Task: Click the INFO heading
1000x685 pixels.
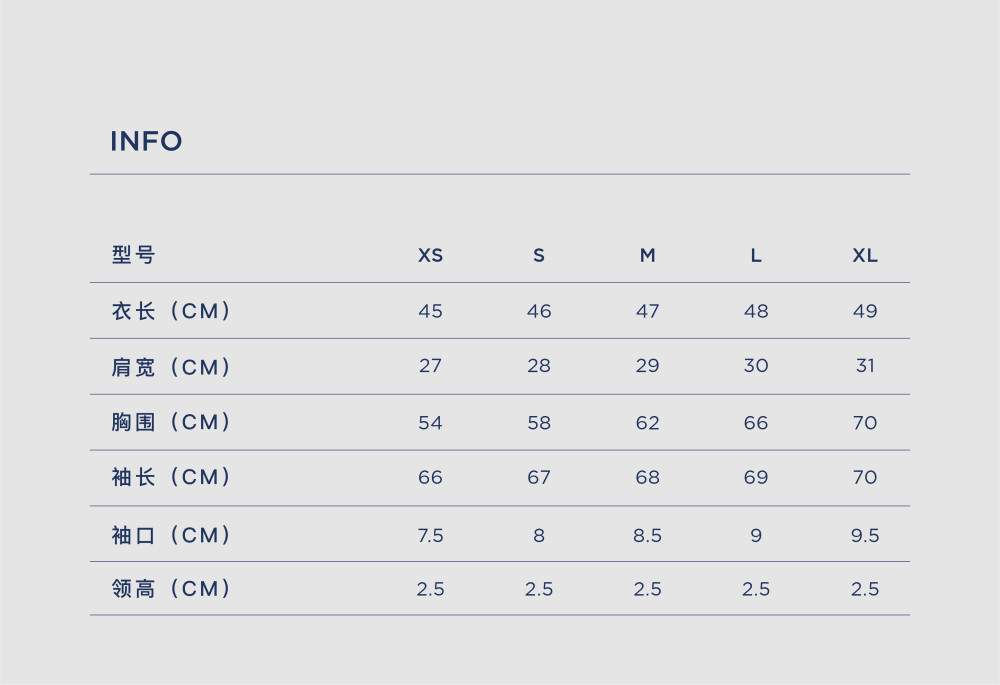Action: pyautogui.click(x=146, y=141)
